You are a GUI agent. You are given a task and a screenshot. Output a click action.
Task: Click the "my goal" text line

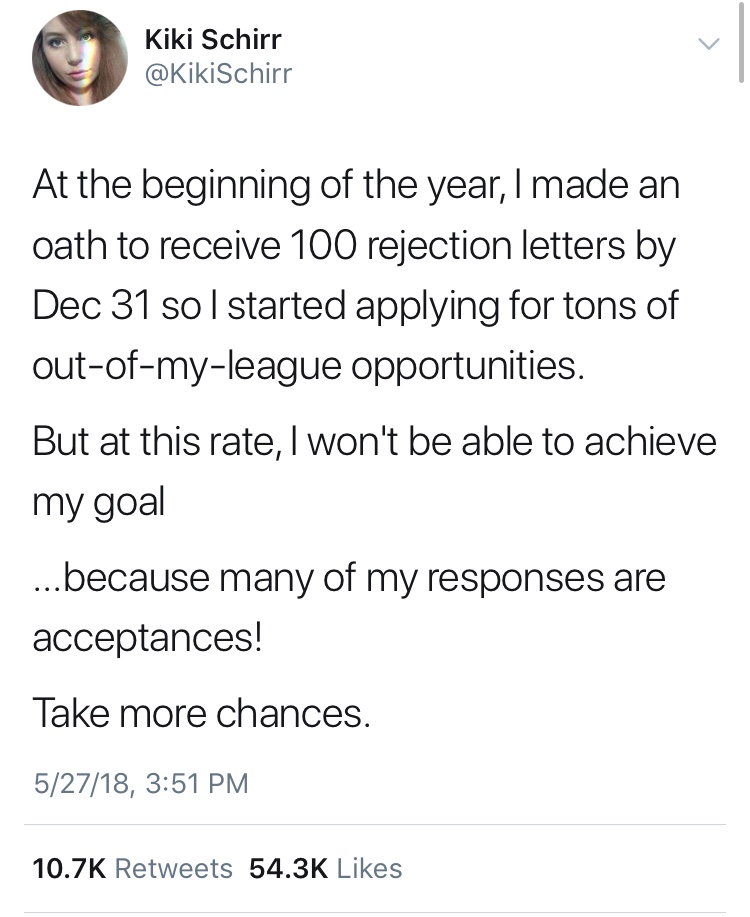(x=98, y=500)
